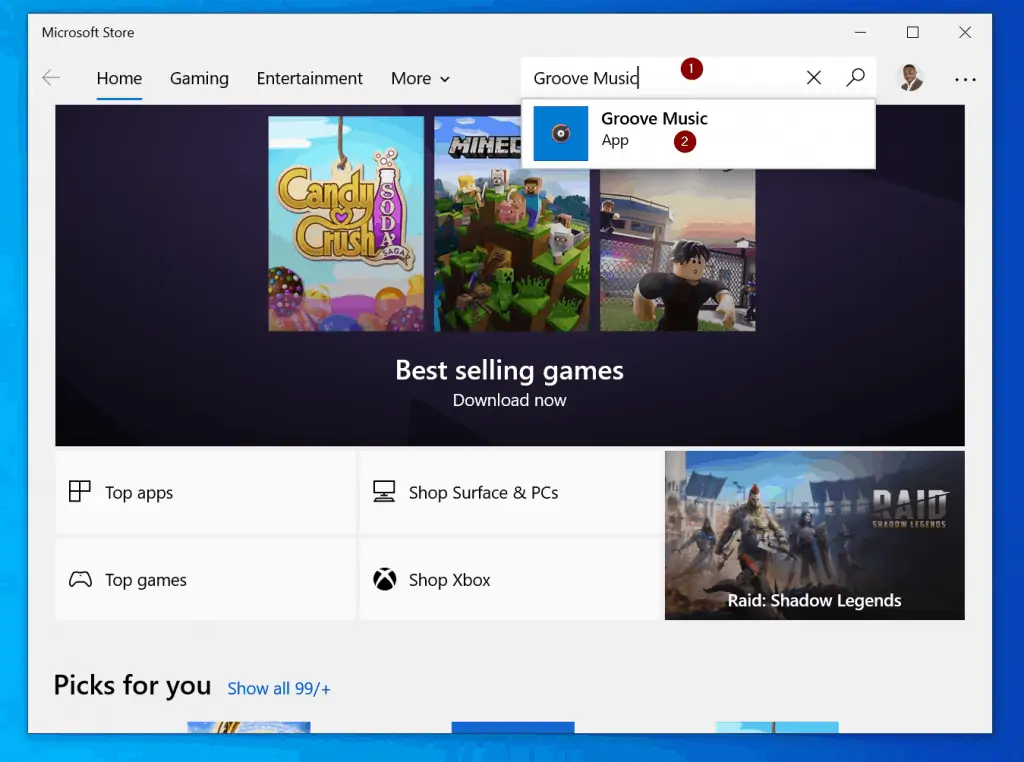Select the Groove Music search suggestion

(x=698, y=134)
